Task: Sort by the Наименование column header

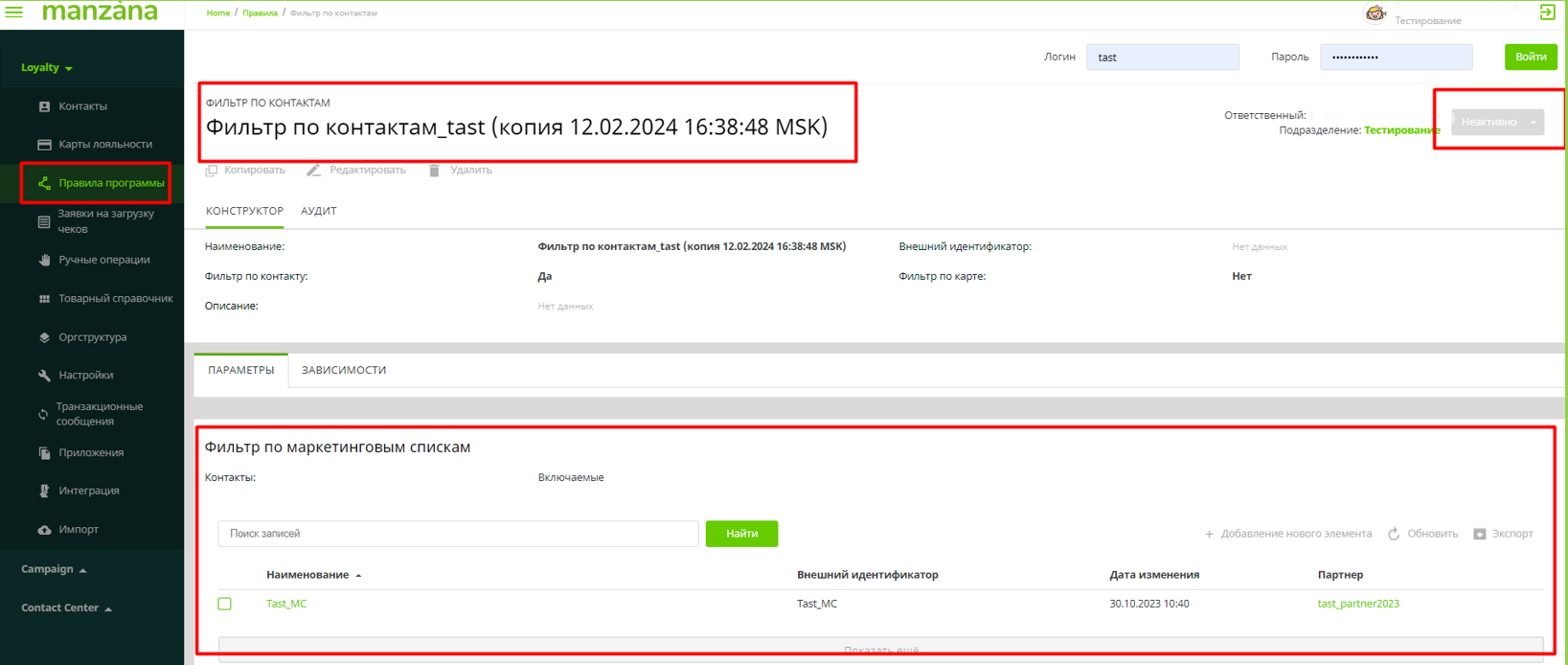Action: click(x=307, y=575)
